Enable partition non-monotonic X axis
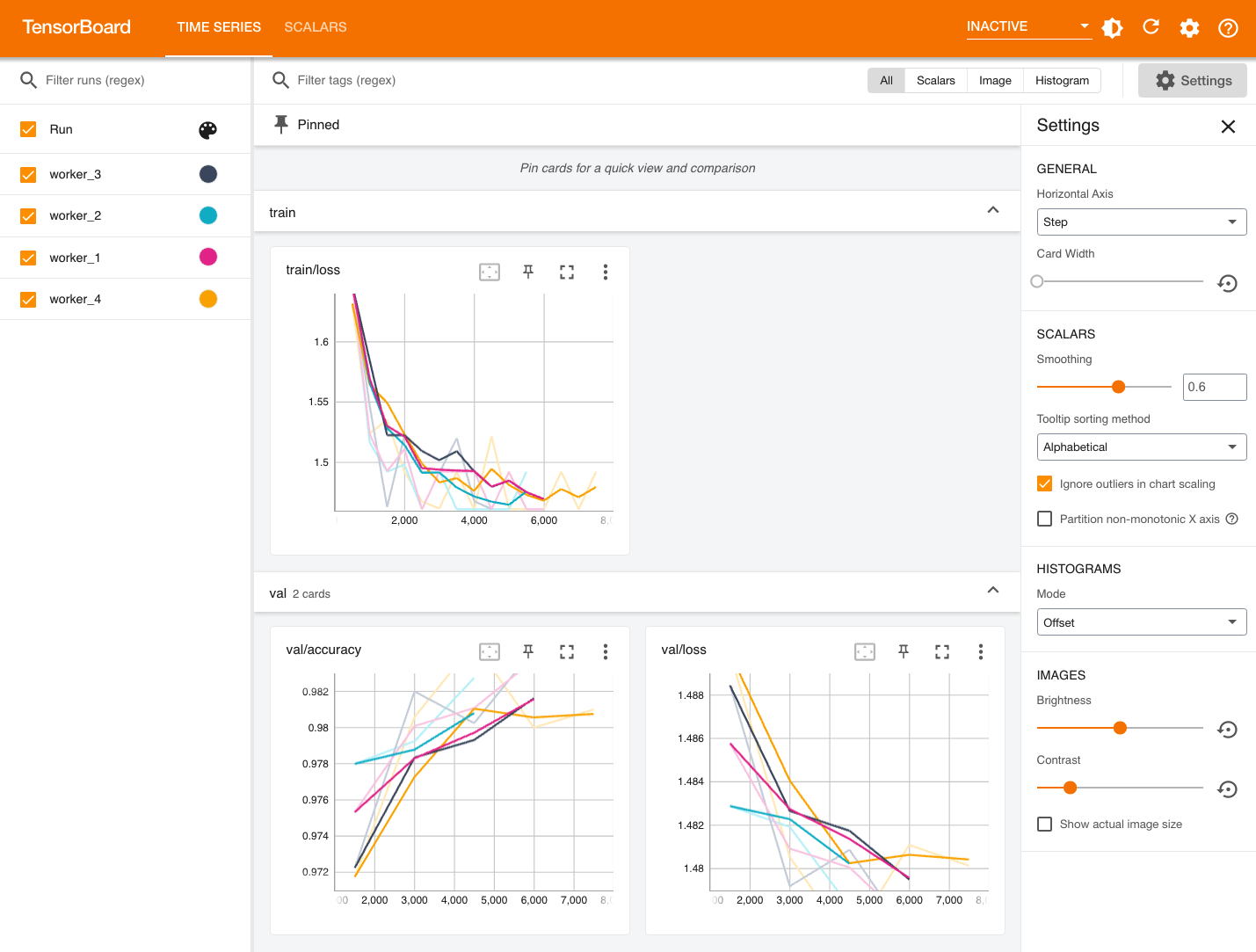 (x=1044, y=519)
